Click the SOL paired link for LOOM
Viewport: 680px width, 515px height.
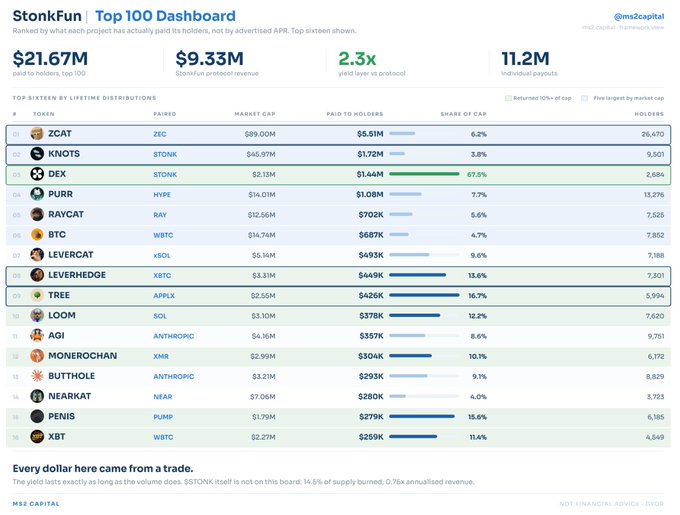(x=160, y=316)
